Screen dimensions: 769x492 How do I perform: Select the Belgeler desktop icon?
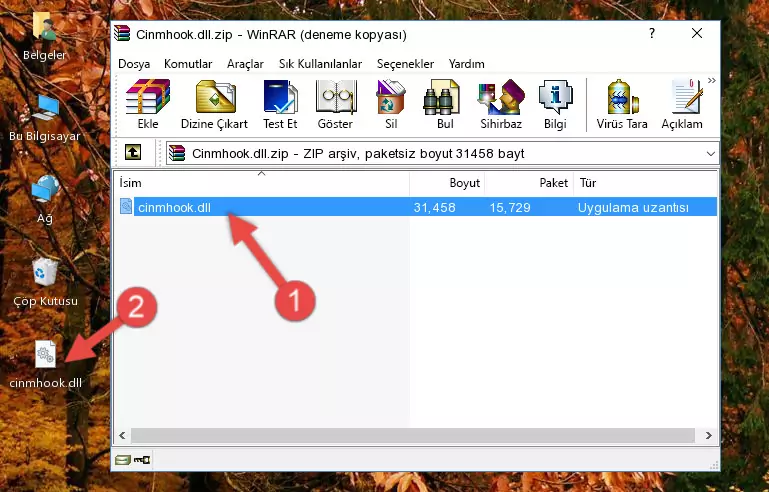(x=45, y=36)
